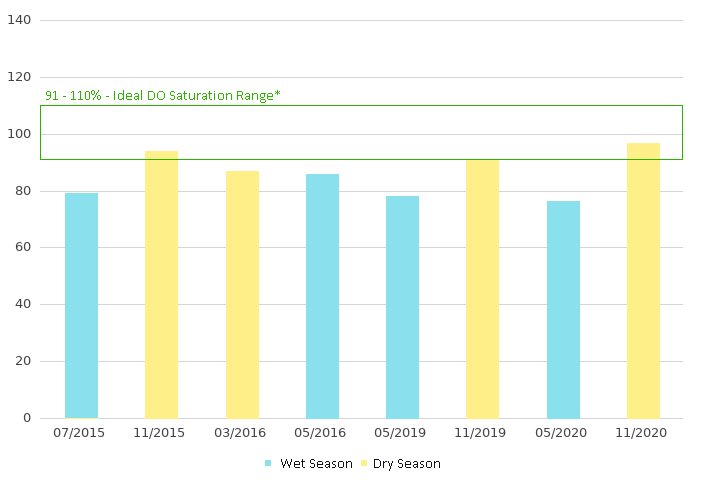Toggle the Wet Season legend label
The width and height of the screenshot is (702, 498).
[x=316, y=464]
